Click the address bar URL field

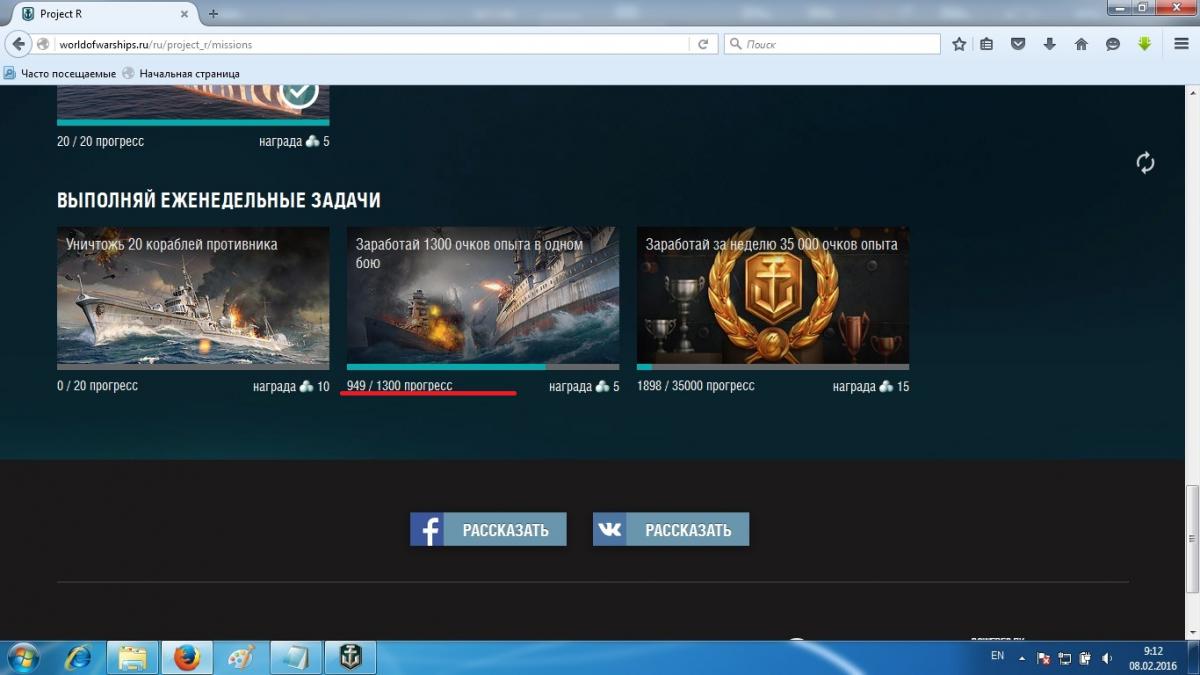(x=370, y=44)
